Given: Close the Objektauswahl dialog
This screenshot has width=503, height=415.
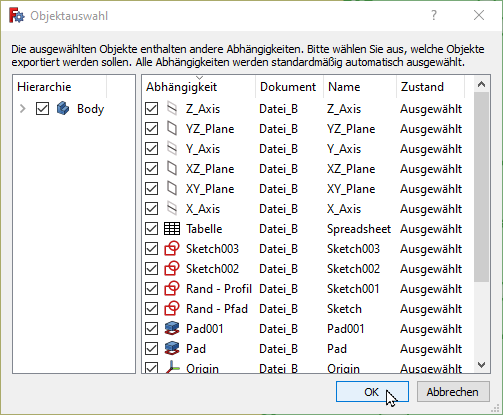Looking at the screenshot, I should coord(479,15).
